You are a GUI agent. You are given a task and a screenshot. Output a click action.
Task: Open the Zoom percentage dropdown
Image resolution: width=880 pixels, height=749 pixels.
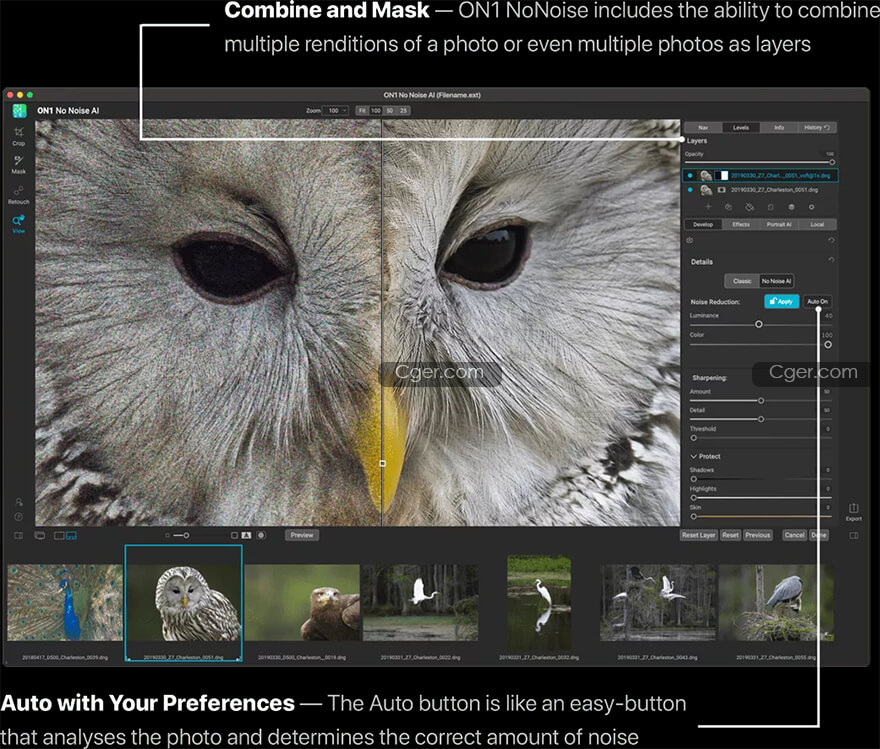[336, 111]
